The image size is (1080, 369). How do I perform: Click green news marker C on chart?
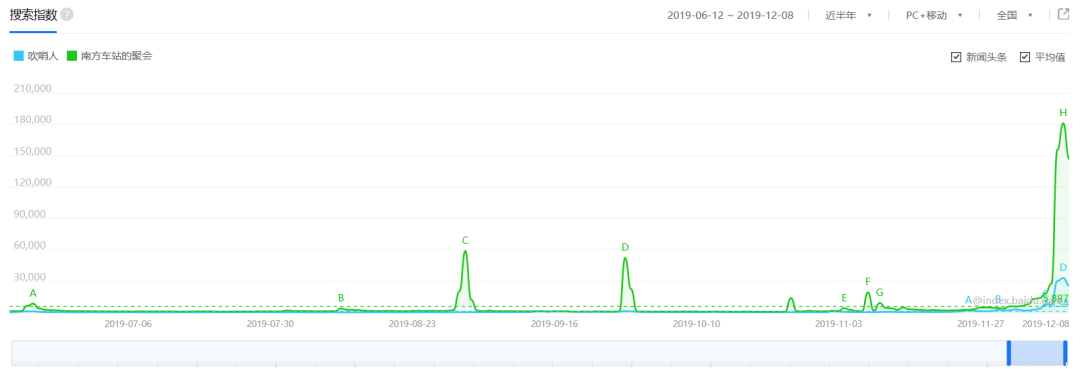[x=465, y=240]
